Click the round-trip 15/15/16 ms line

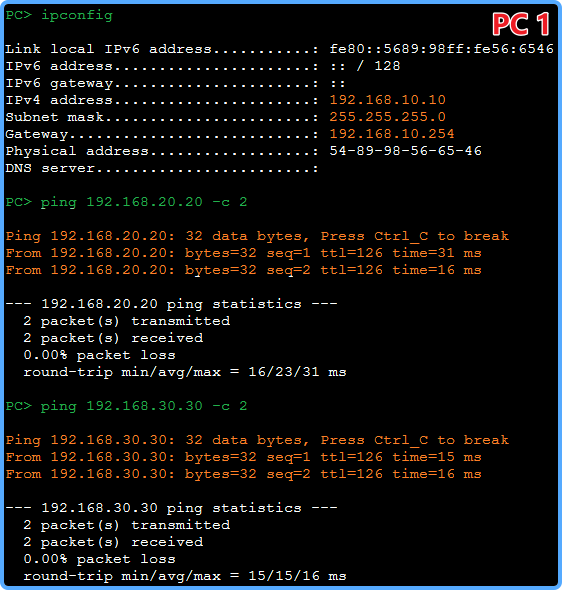click(185, 576)
